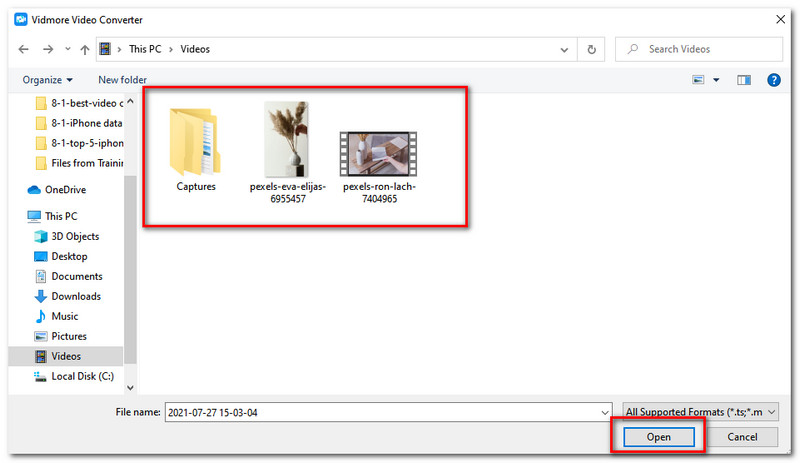This screenshot has height=463, width=800.
Task: Open Downloads in the sidebar
Action: click(x=67, y=297)
